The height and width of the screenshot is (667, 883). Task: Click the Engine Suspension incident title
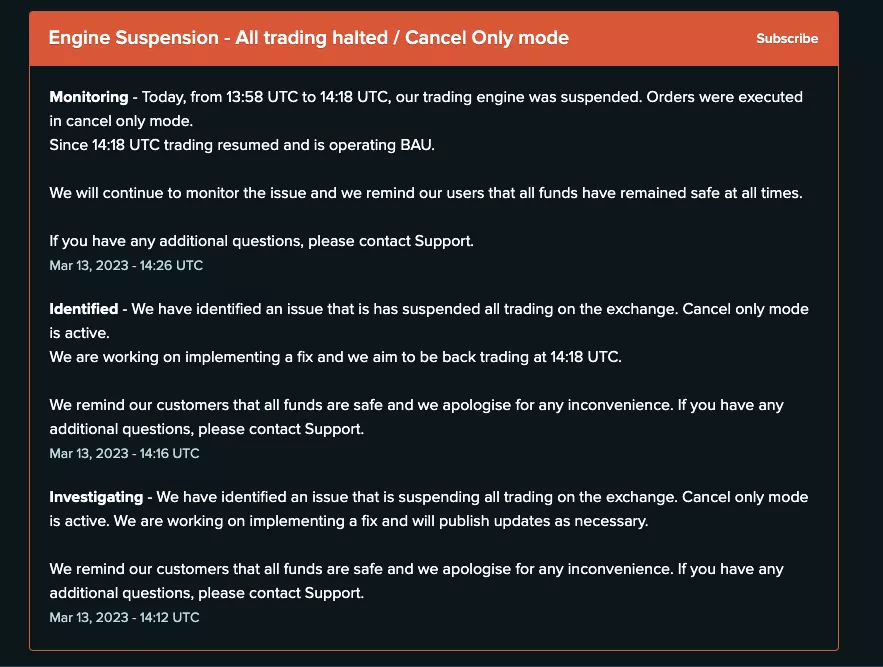coord(308,38)
